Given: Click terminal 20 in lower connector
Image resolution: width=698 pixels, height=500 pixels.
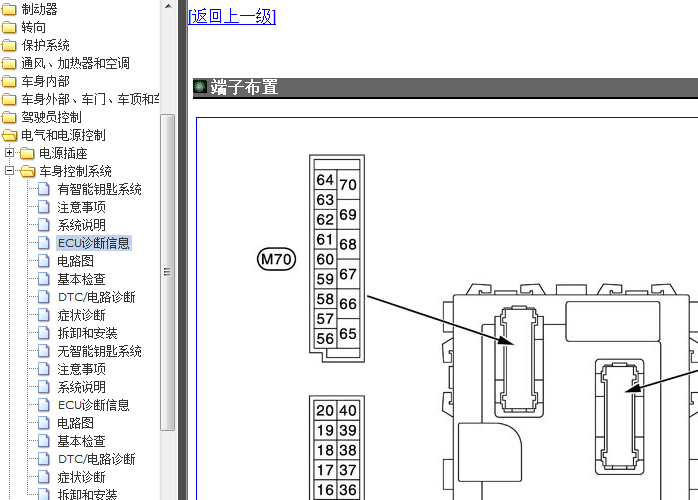Looking at the screenshot, I should pyautogui.click(x=325, y=410).
